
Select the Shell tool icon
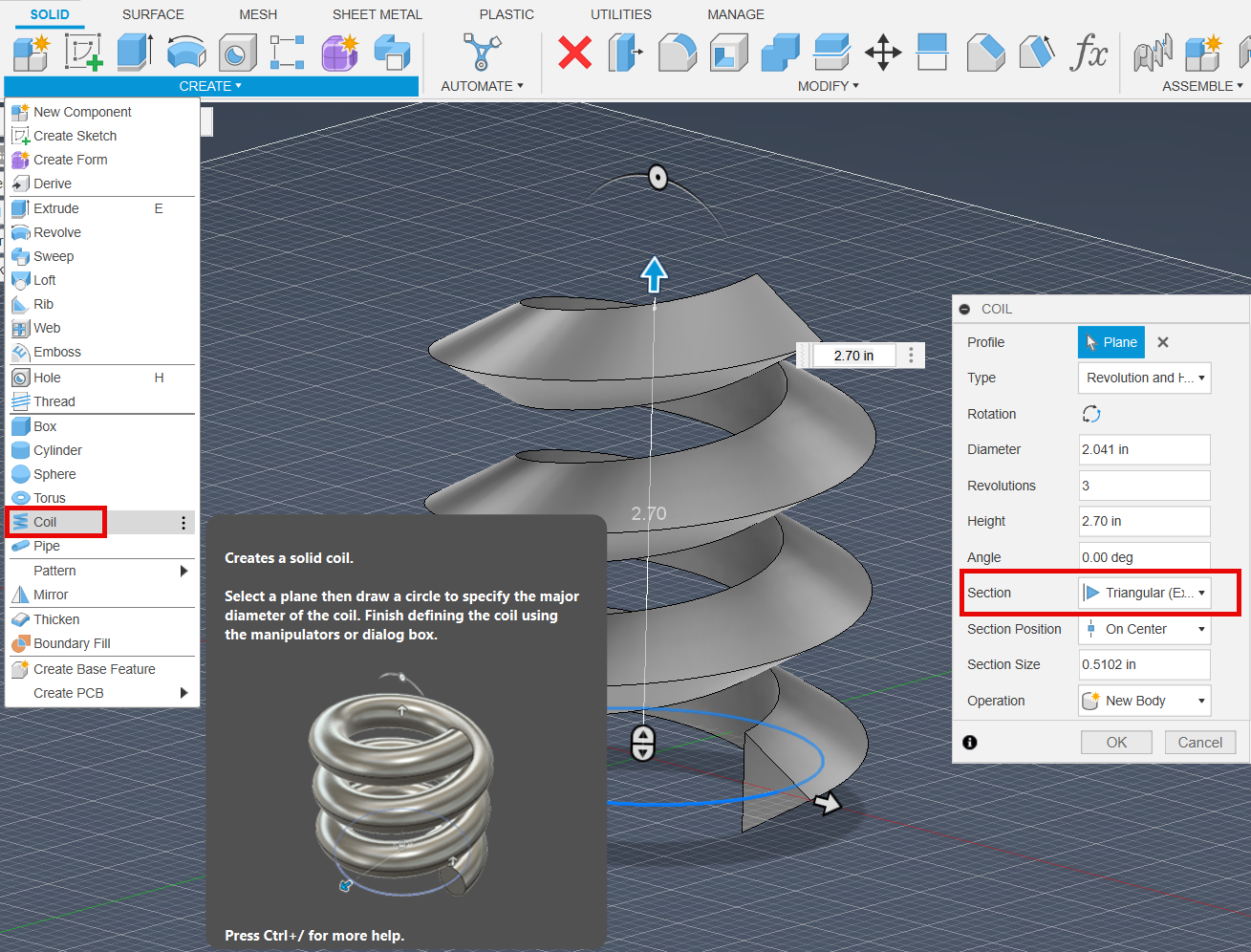pyautogui.click(x=729, y=53)
